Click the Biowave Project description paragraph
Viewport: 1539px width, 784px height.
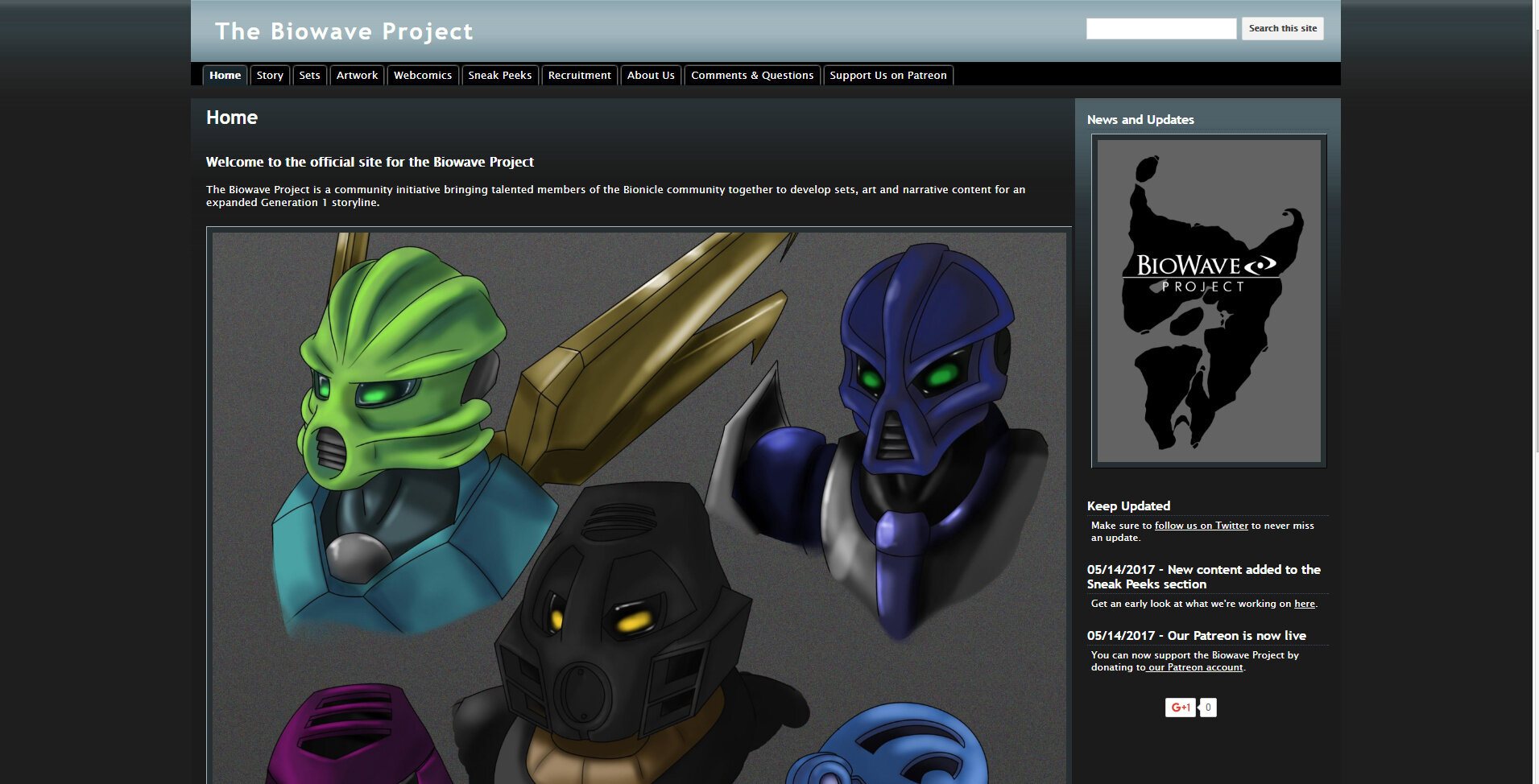coord(615,196)
